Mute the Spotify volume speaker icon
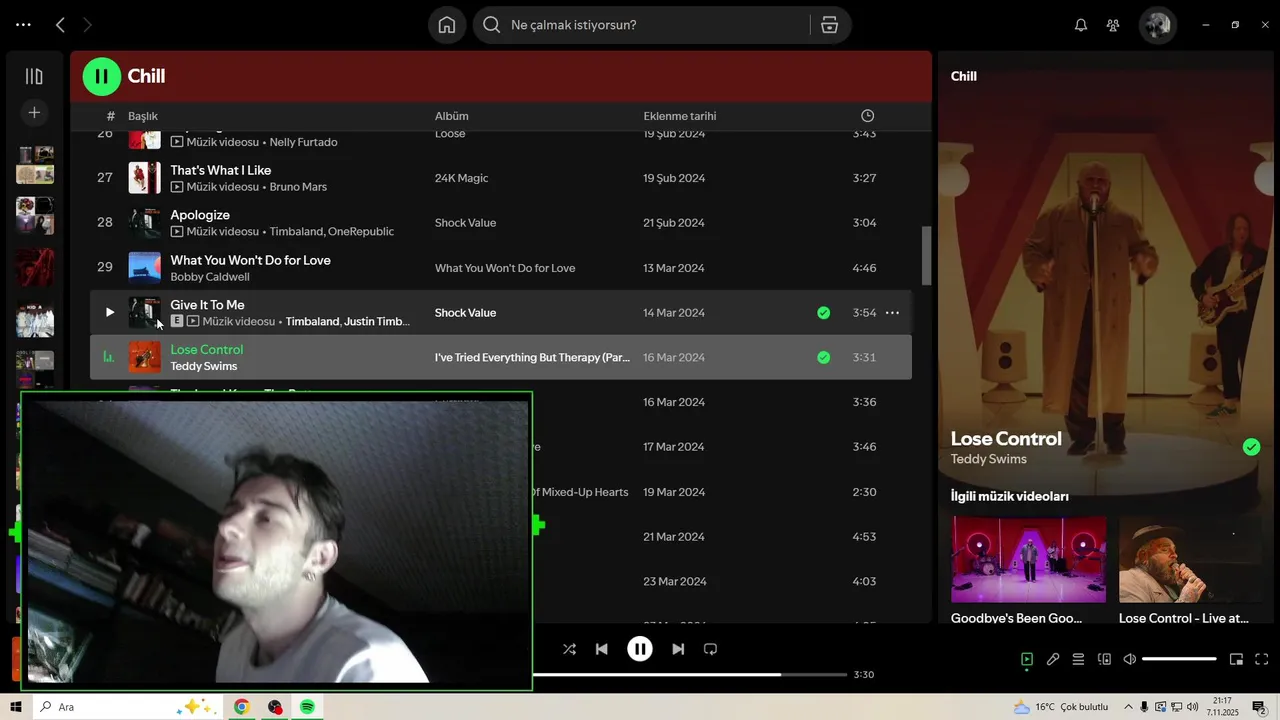Image resolution: width=1280 pixels, height=720 pixels. pyautogui.click(x=1130, y=659)
